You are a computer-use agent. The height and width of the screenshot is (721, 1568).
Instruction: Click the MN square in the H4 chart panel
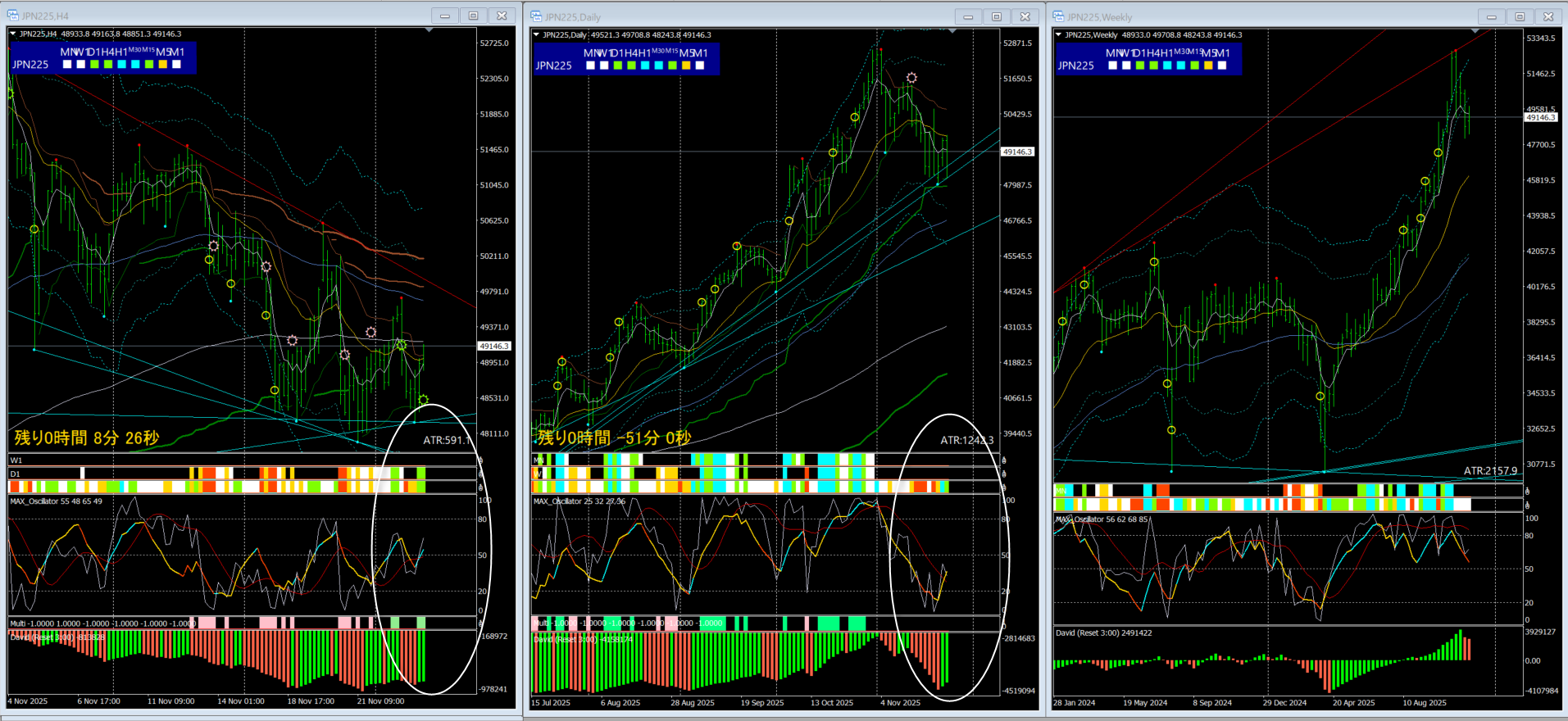(x=67, y=64)
